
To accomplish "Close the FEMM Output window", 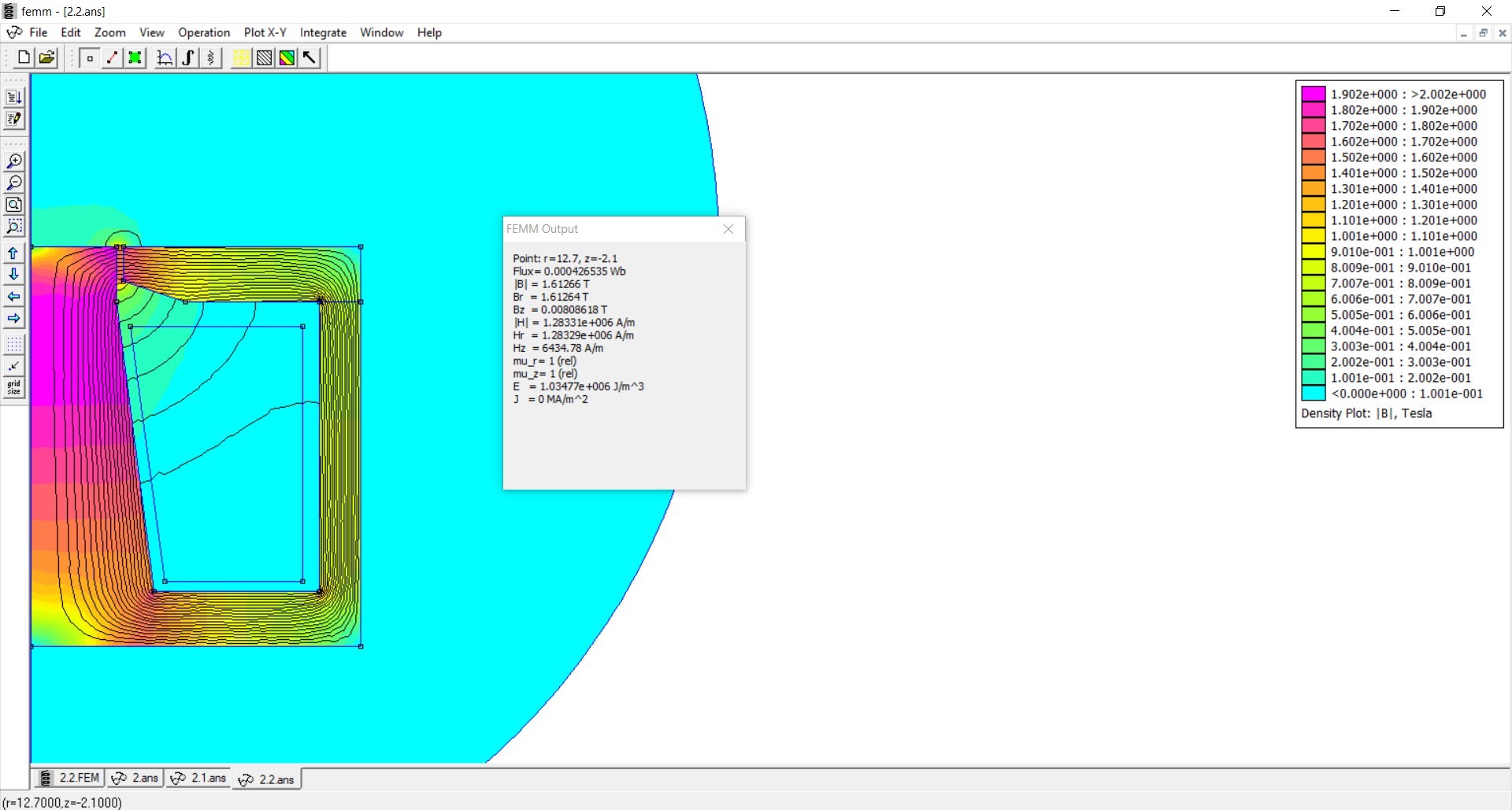I will 728,229.
